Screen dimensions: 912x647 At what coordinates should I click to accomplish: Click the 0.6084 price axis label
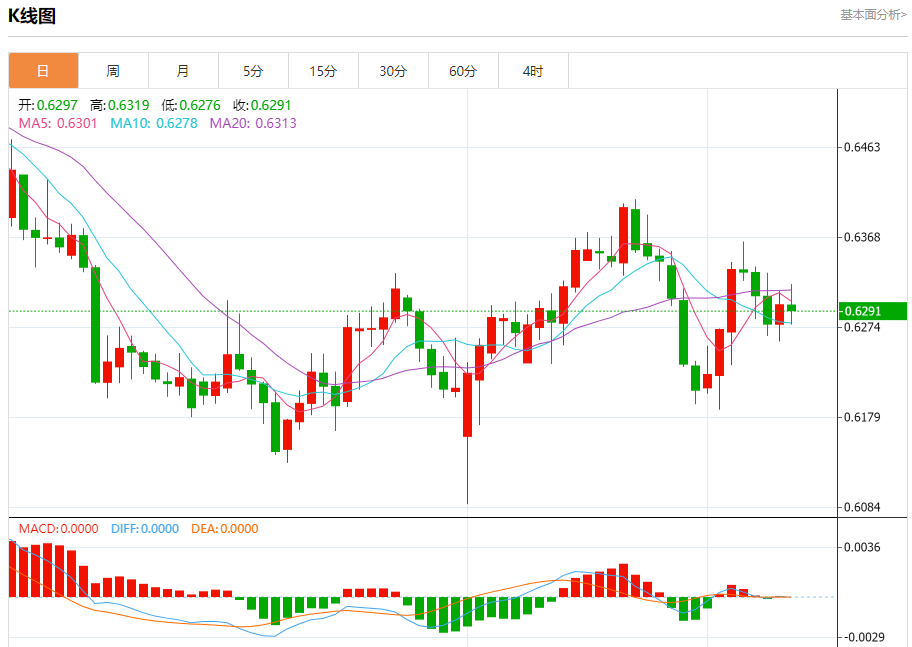coord(862,507)
